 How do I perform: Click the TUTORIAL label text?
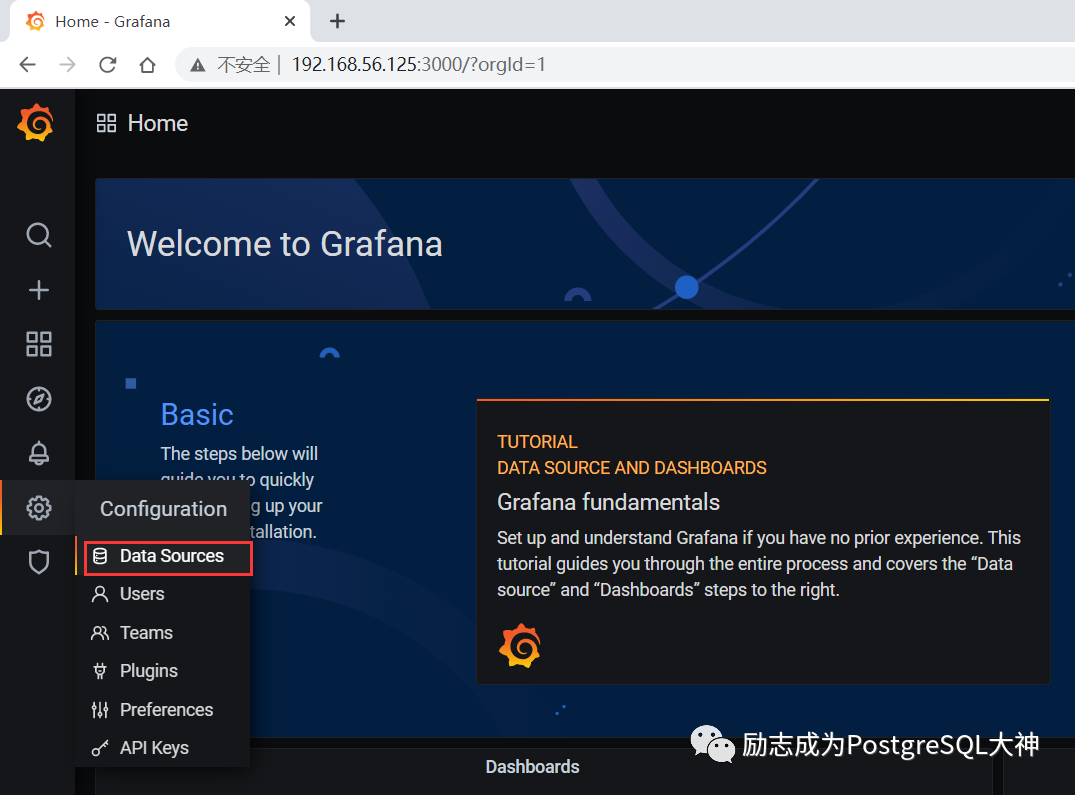tap(538, 442)
